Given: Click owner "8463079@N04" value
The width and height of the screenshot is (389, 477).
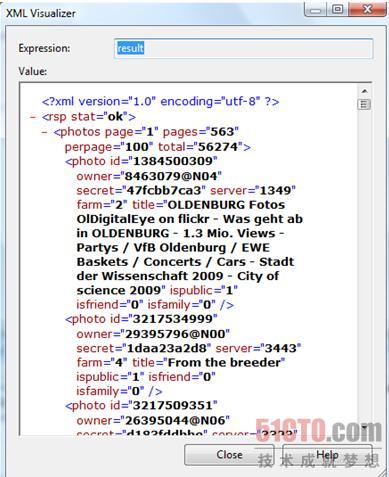Looking at the screenshot, I should pos(171,176).
